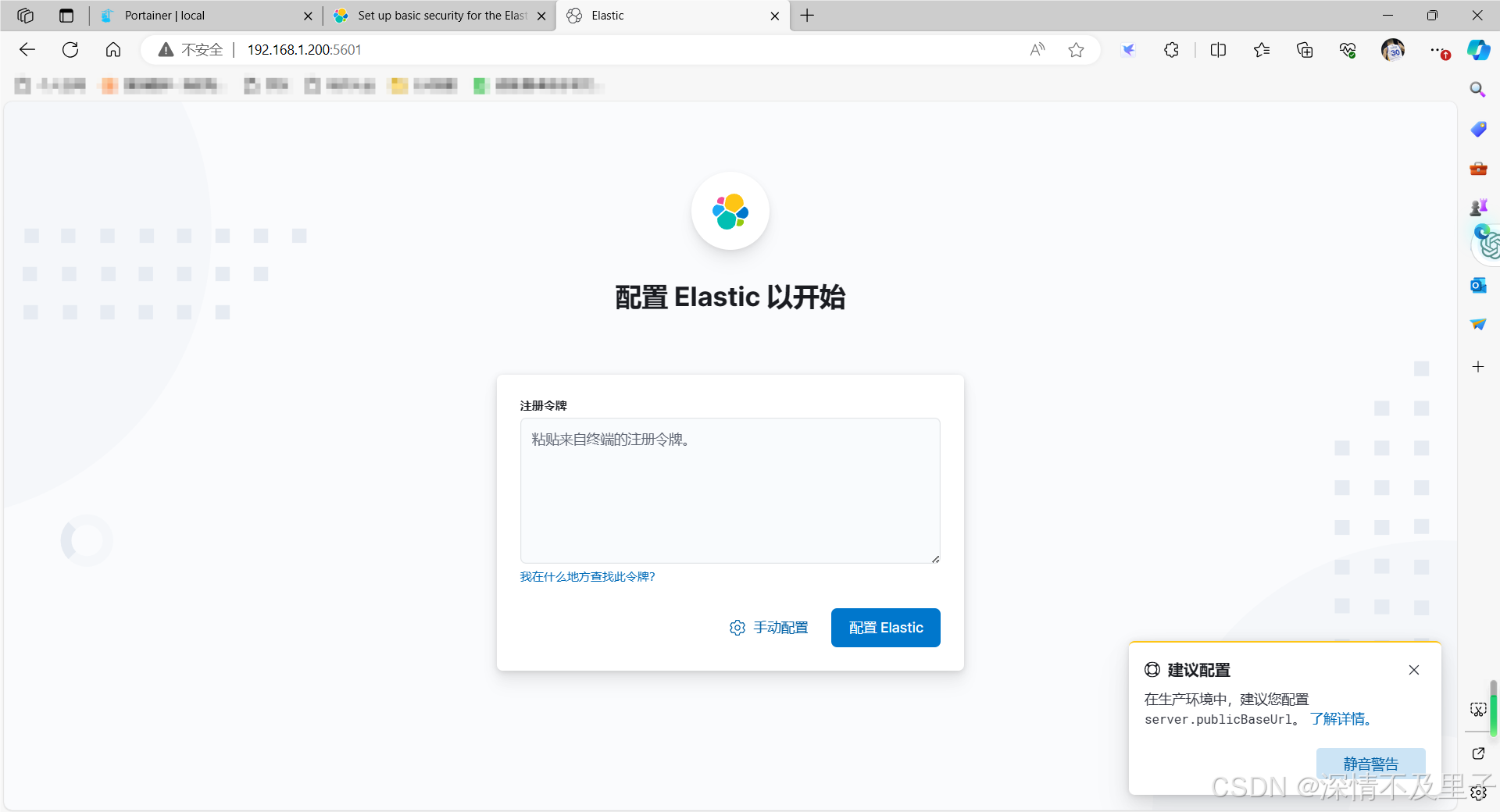
Task: Open the sidebar Tools briefcase icon
Action: tap(1478, 169)
